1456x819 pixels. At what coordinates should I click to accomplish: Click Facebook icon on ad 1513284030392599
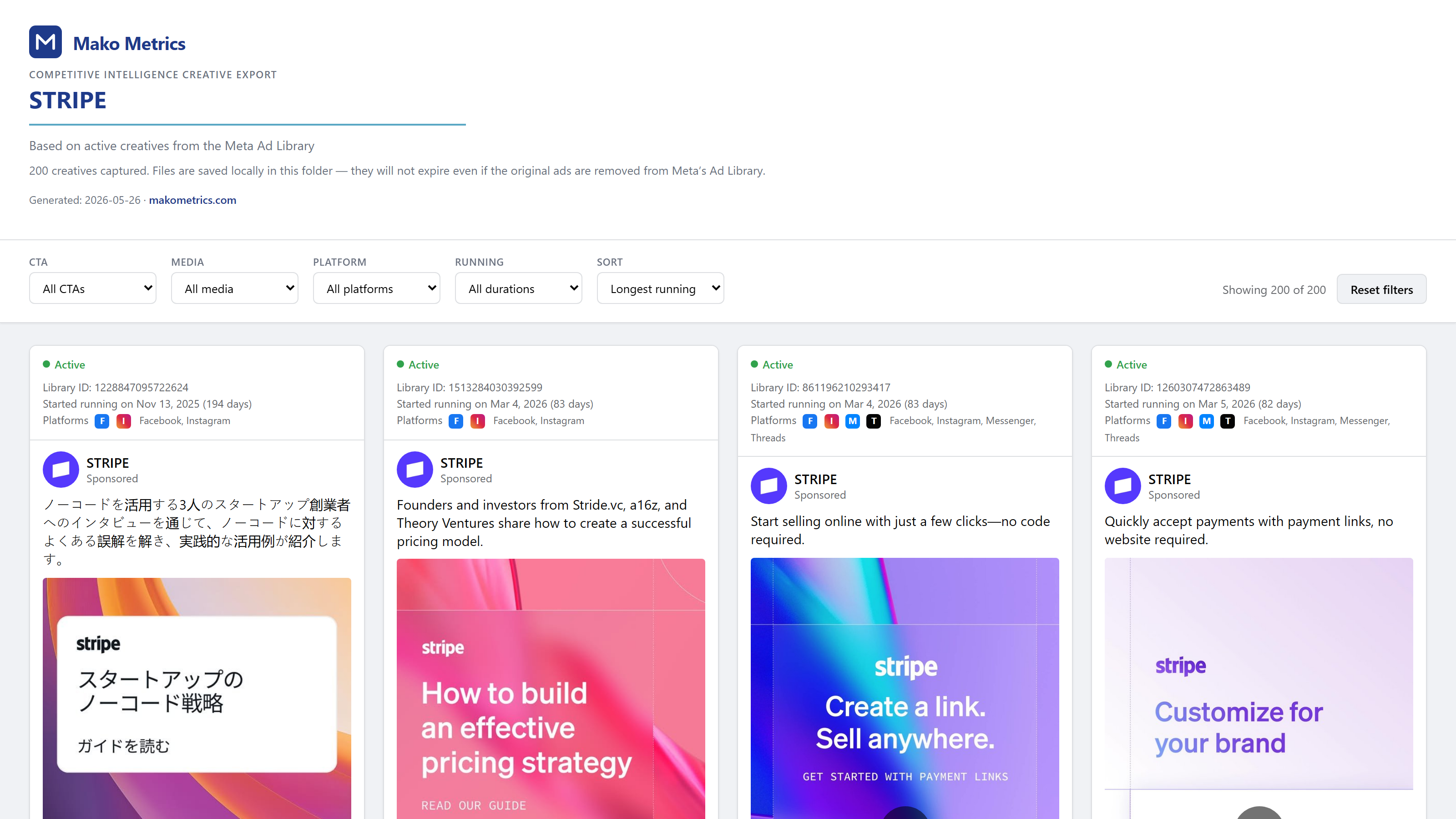point(455,421)
